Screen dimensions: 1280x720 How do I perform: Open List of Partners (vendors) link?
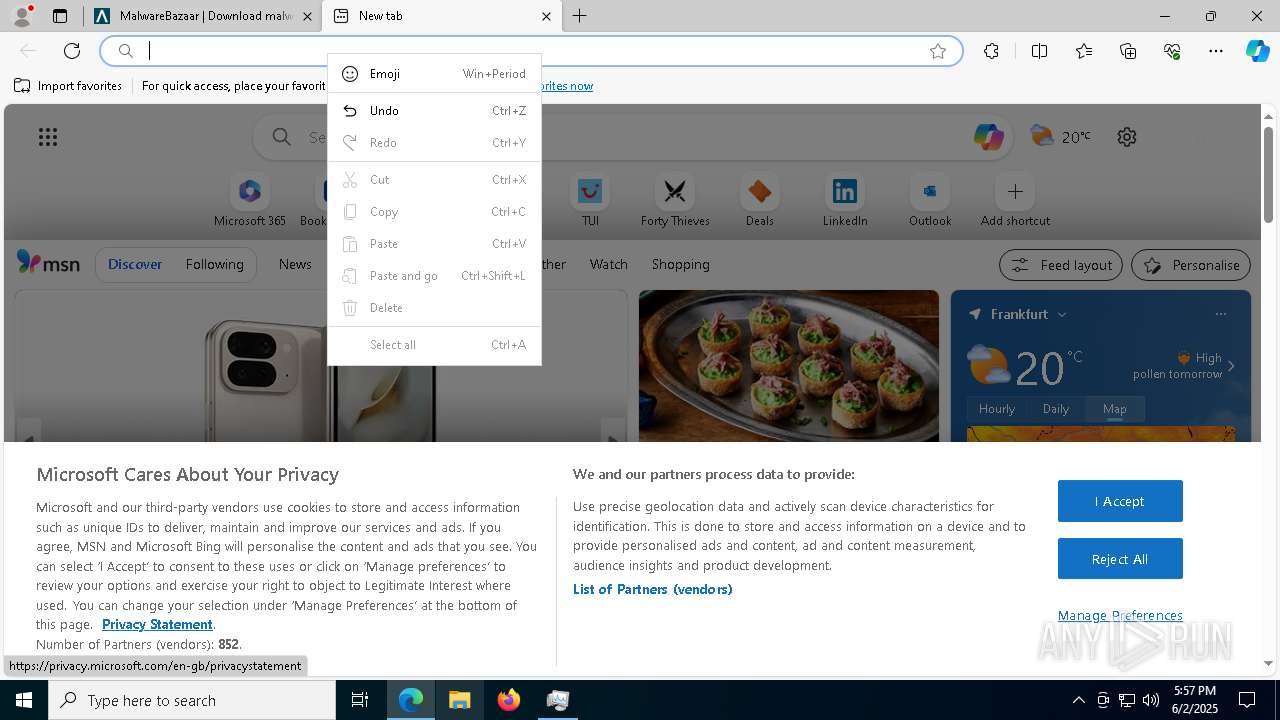653,589
